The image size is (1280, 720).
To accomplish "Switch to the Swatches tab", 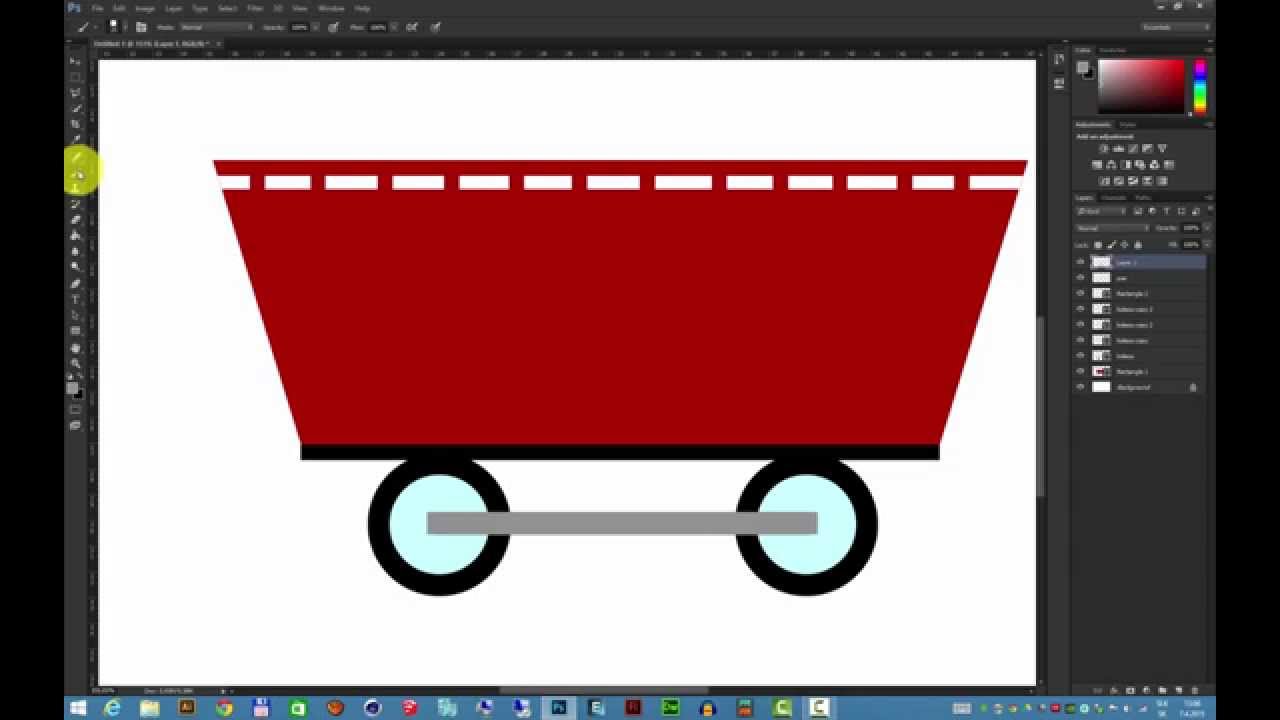I will coord(1112,50).
